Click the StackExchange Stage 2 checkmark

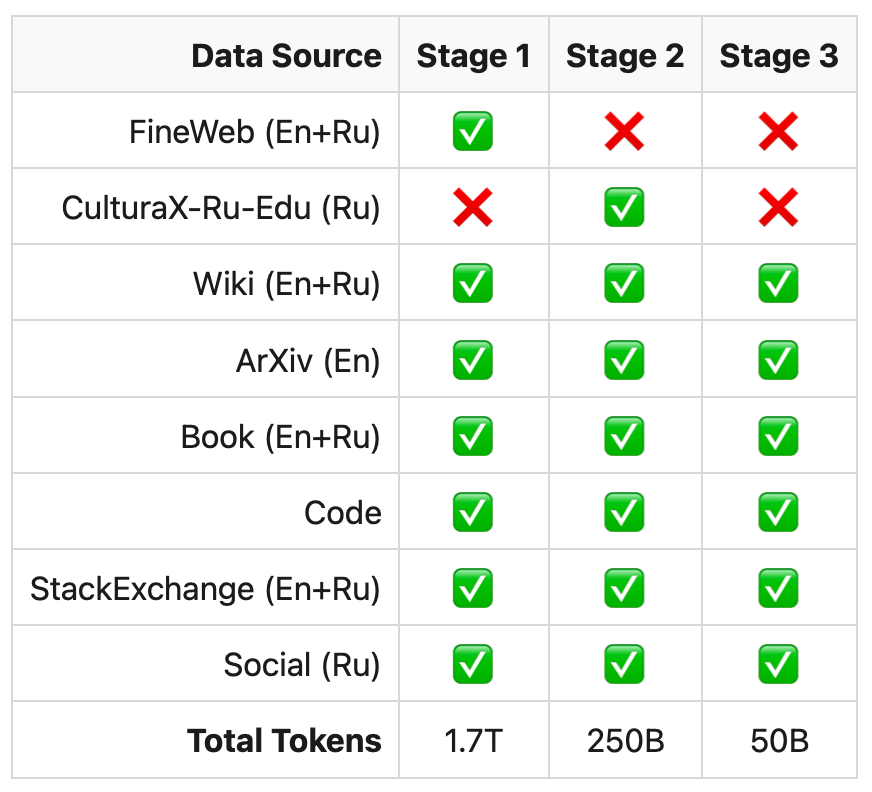pyautogui.click(x=624, y=588)
